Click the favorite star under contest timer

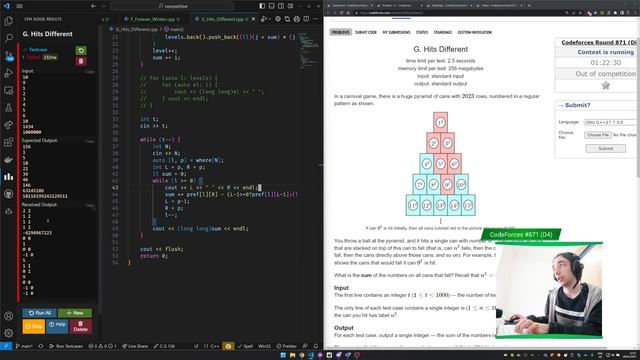606,85
